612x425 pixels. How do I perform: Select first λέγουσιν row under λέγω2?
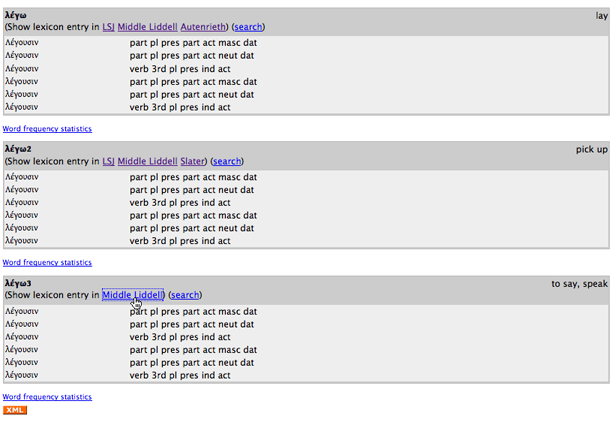[22, 176]
